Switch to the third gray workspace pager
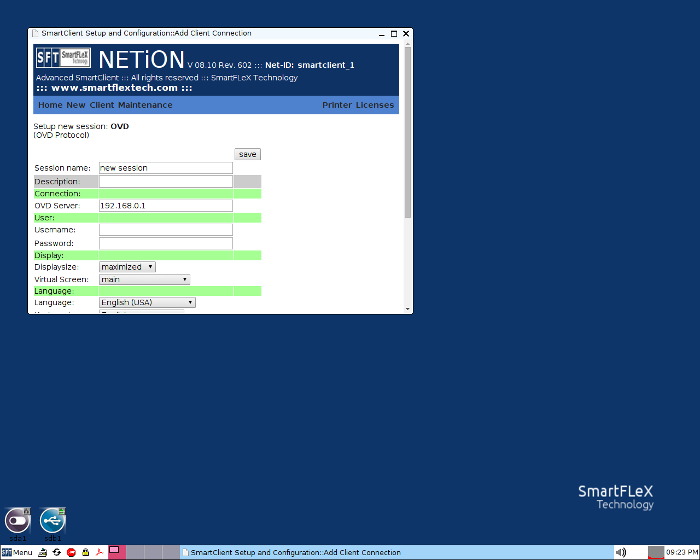The image size is (700, 560). click(x=153, y=552)
